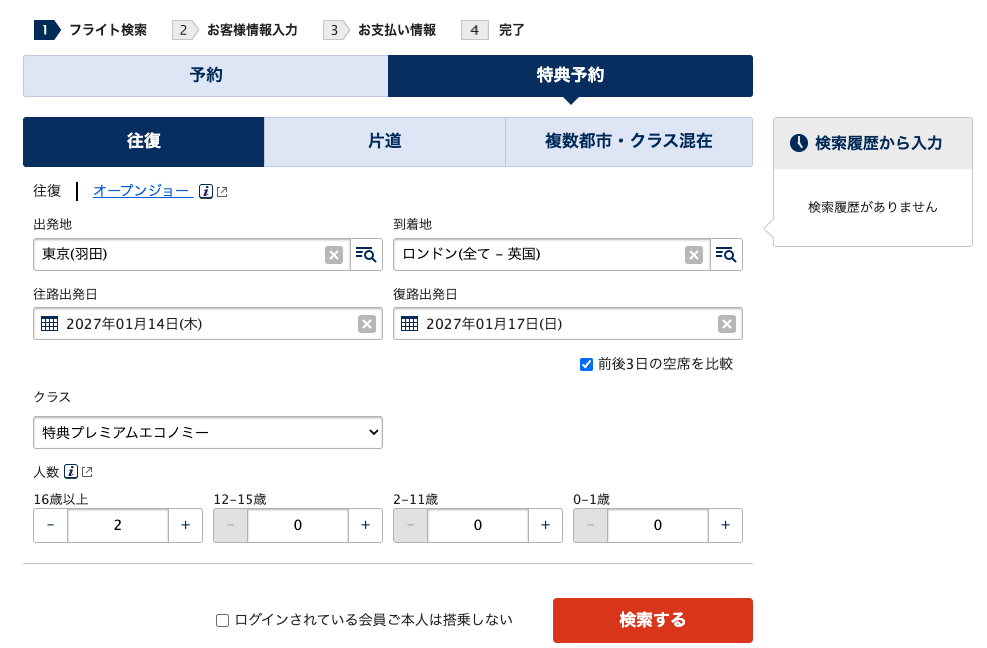Open info icon next to 人数
The width and height of the screenshot is (987, 648).
coord(71,471)
